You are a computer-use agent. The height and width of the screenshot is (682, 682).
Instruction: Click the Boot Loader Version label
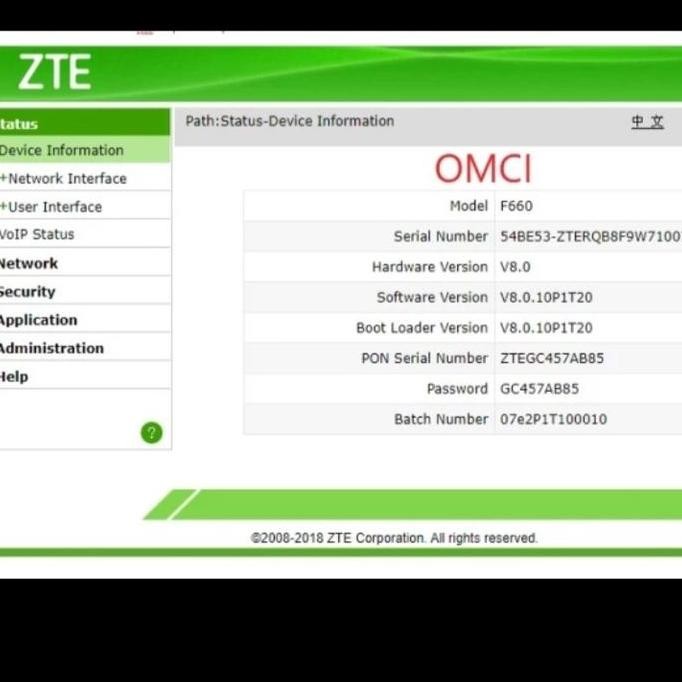pos(422,328)
